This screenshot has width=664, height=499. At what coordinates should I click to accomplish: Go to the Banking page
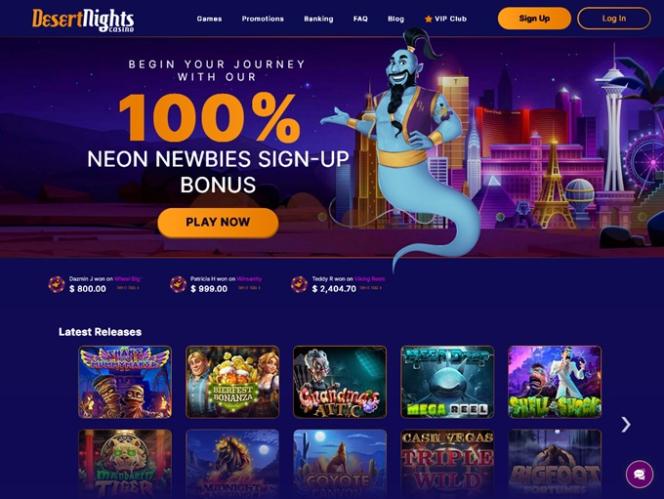click(318, 19)
